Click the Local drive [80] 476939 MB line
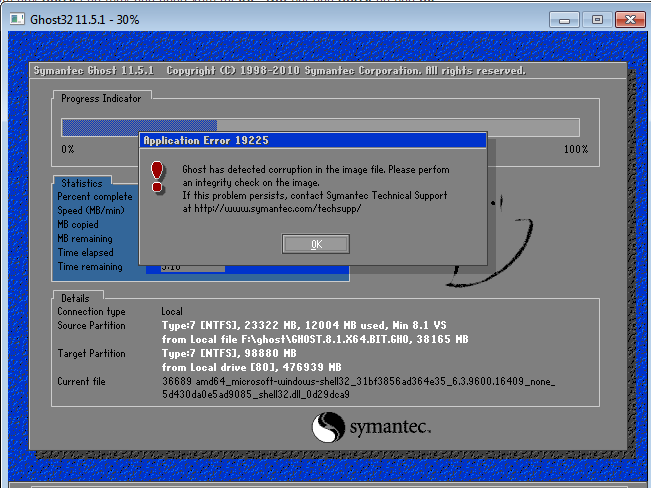The image size is (659, 488). tap(251, 367)
